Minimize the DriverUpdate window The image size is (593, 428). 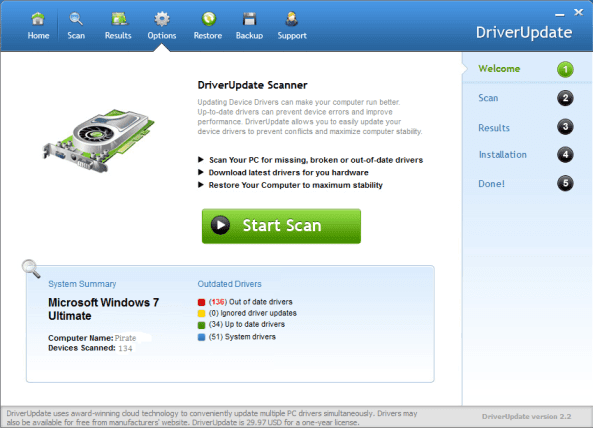tap(560, 15)
